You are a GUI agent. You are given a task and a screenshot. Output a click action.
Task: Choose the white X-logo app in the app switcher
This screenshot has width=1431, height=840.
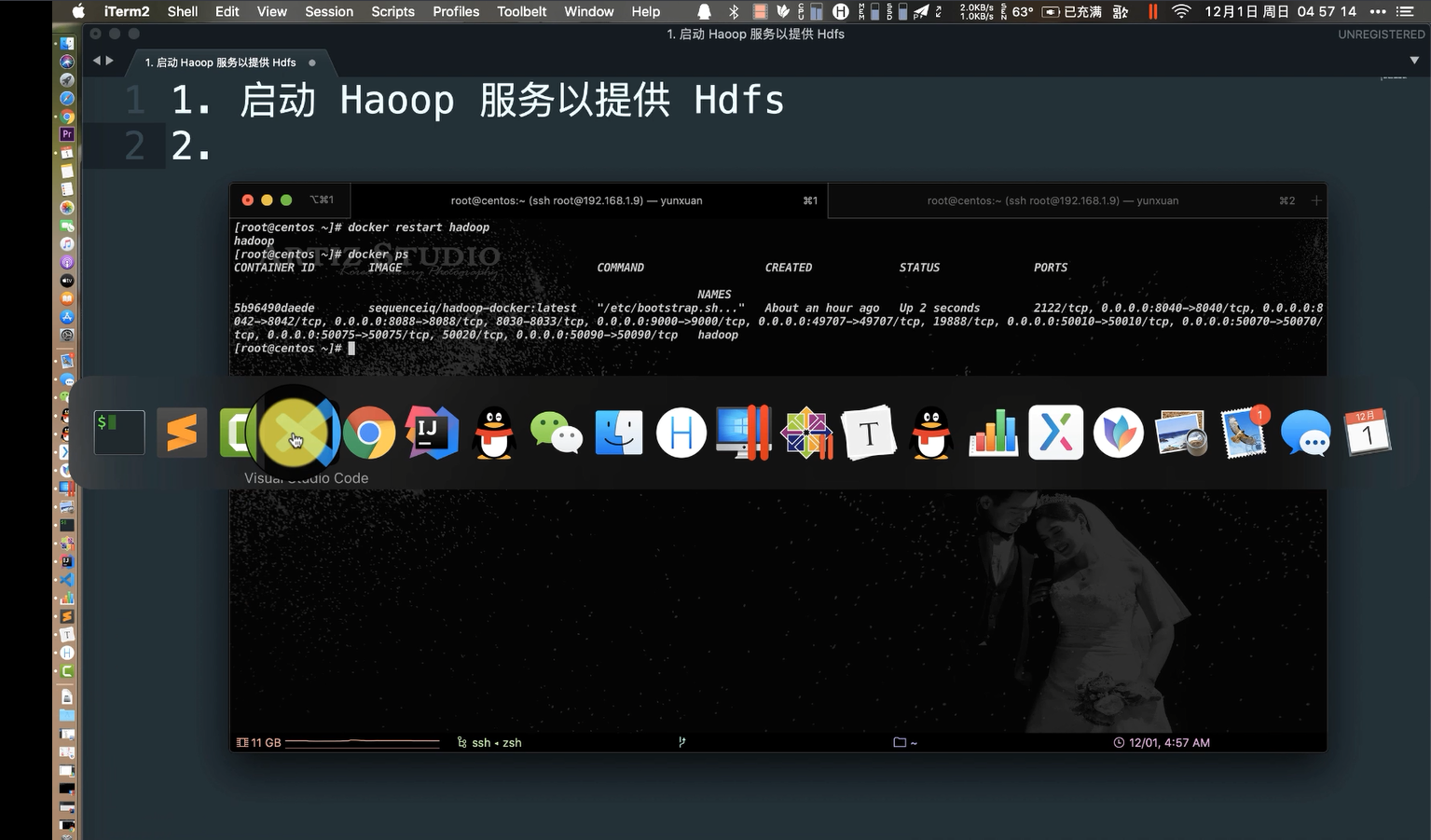(1056, 433)
